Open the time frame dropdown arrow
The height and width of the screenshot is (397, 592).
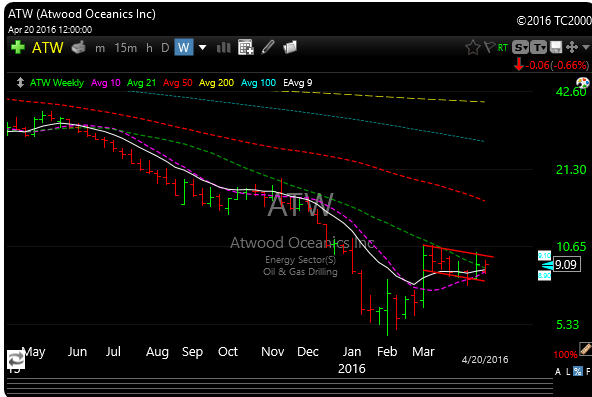click(x=202, y=48)
